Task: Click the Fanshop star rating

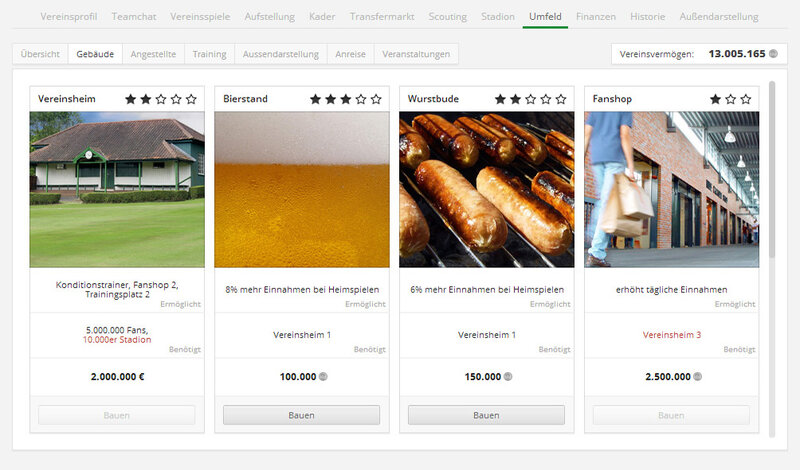Action: [x=733, y=99]
